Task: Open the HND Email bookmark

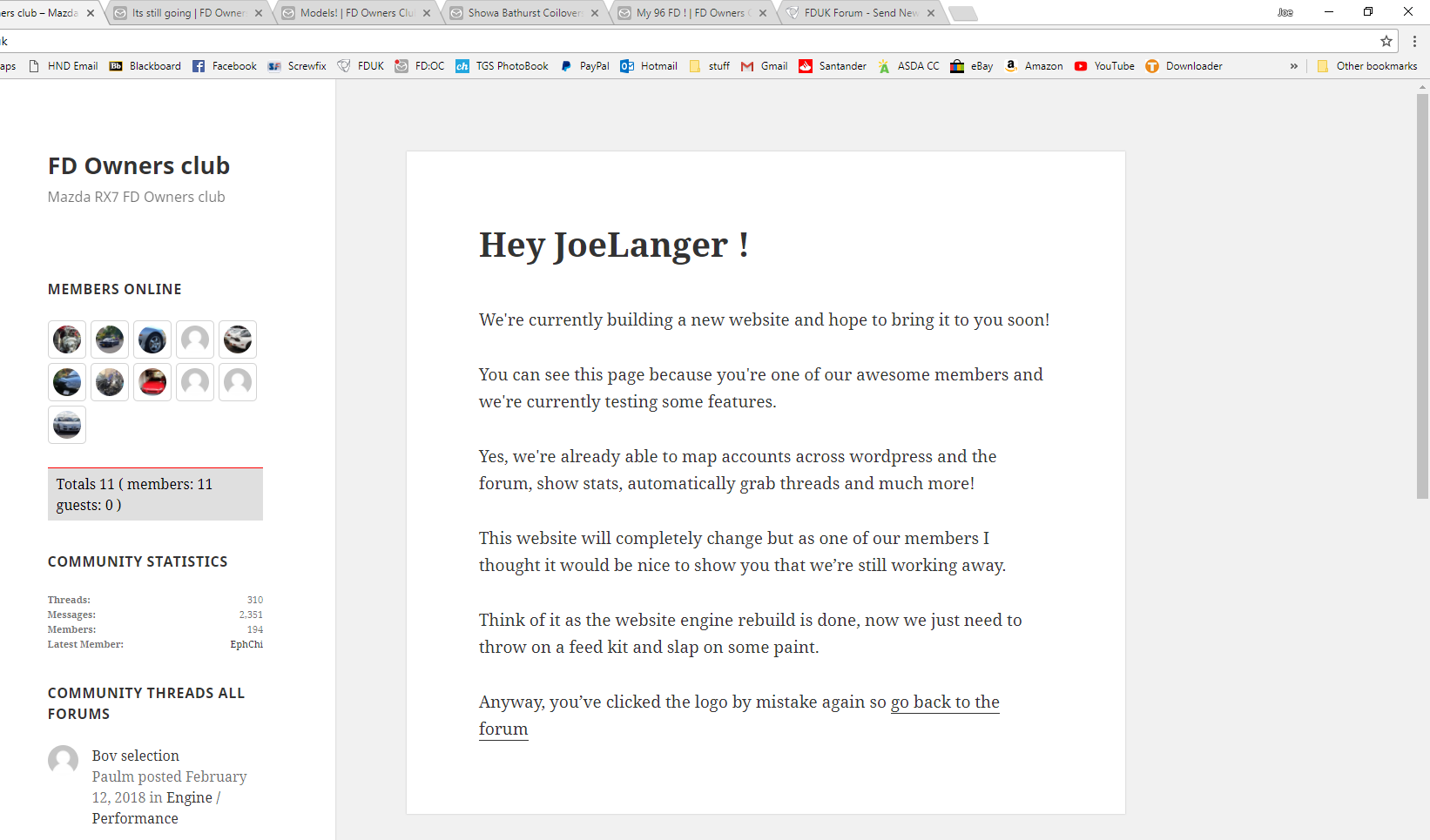Action: click(63, 66)
